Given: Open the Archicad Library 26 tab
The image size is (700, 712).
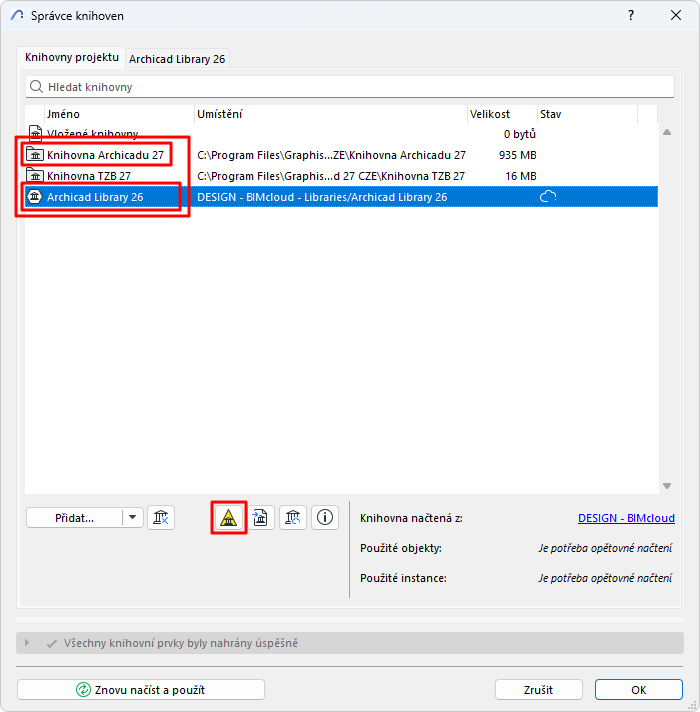Looking at the screenshot, I should (x=177, y=59).
